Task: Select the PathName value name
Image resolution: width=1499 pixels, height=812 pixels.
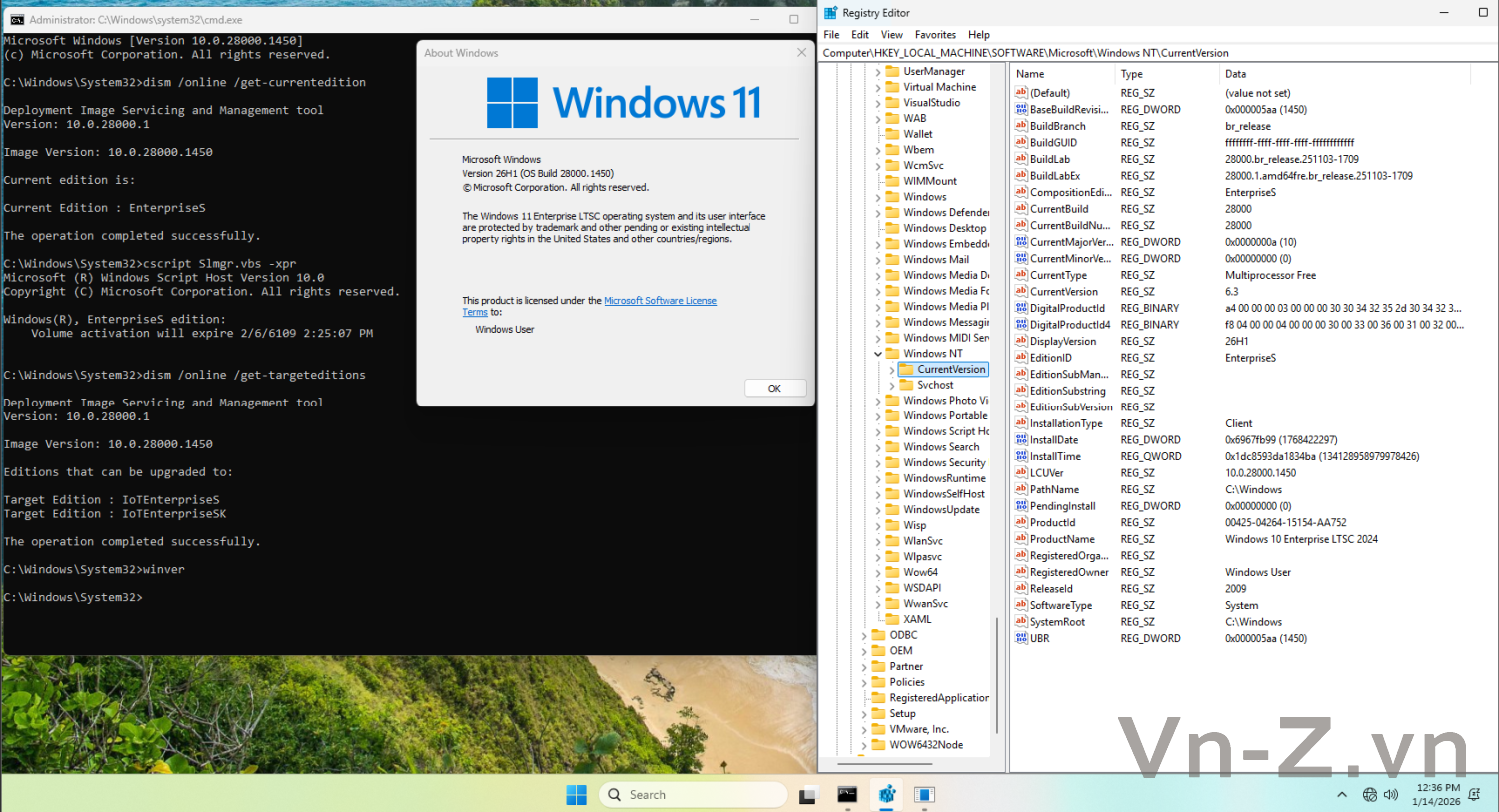Action: (x=1054, y=490)
